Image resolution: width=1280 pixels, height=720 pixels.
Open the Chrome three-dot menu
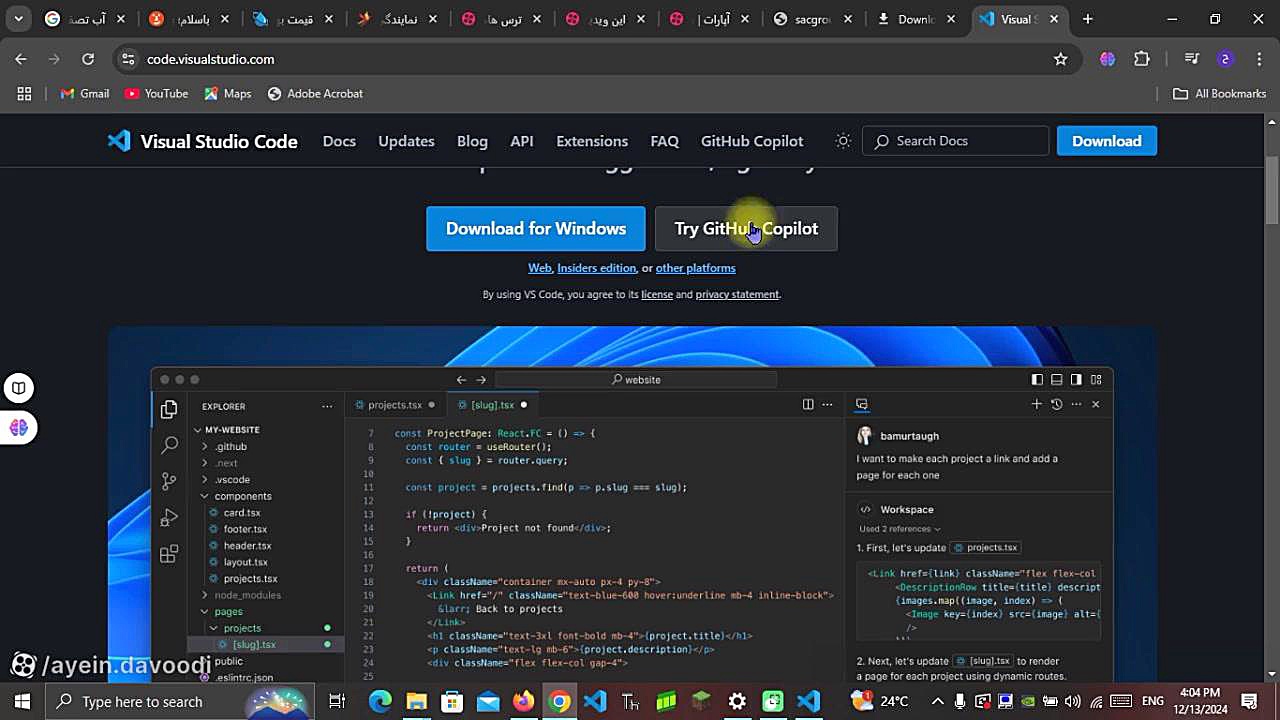pos(1258,59)
